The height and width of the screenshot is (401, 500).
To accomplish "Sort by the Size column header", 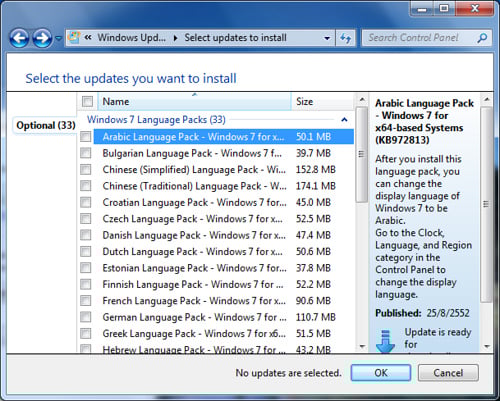I will 322,101.
